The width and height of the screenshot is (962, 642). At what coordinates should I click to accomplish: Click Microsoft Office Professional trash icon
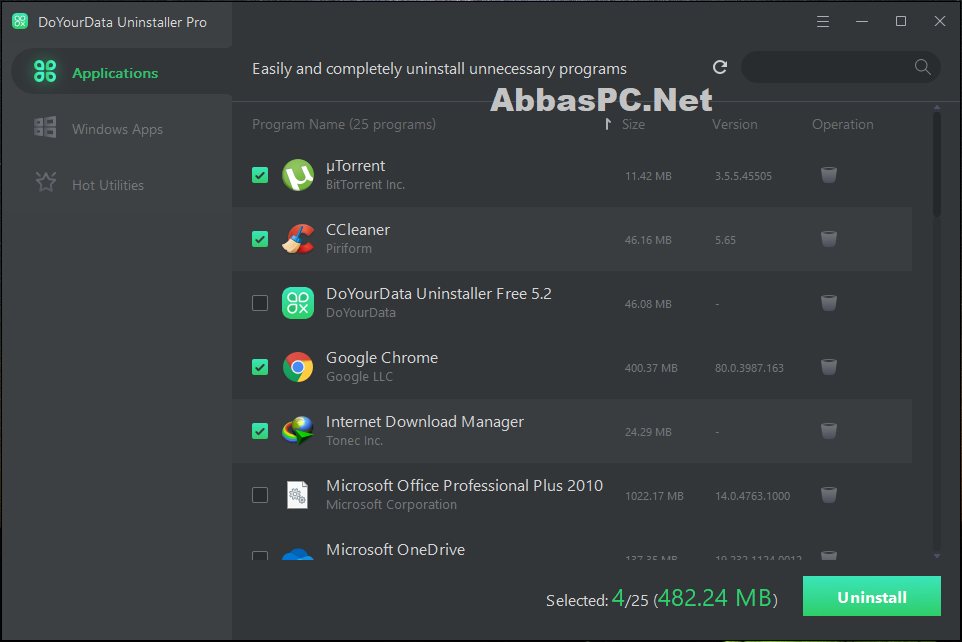(829, 495)
